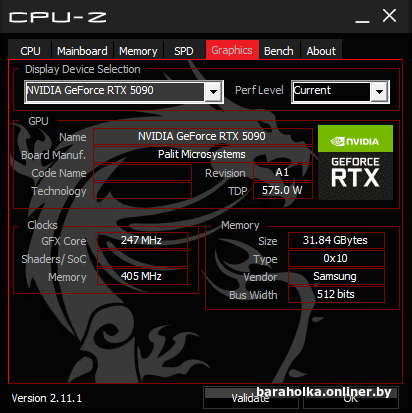Minimize the CPU-Z window
Screen dimensions: 412x413
point(362,19)
